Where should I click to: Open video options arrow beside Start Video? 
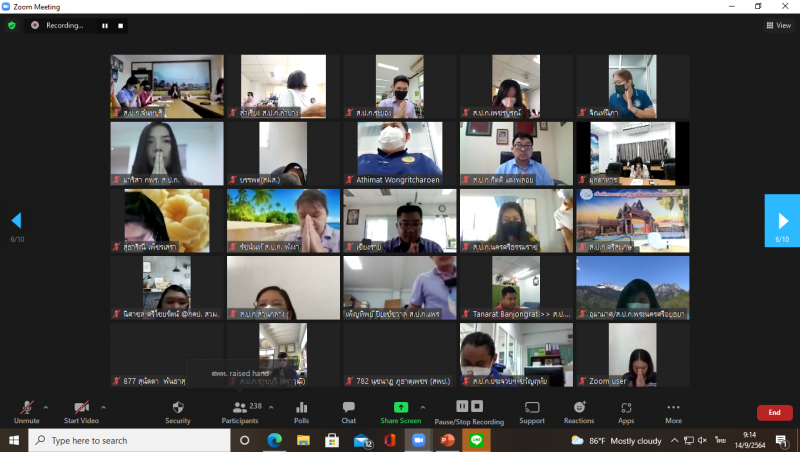(x=104, y=407)
